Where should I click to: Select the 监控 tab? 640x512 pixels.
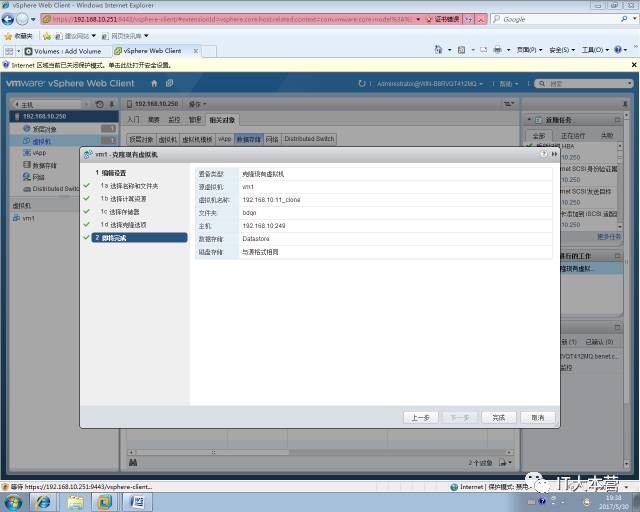coord(174,120)
